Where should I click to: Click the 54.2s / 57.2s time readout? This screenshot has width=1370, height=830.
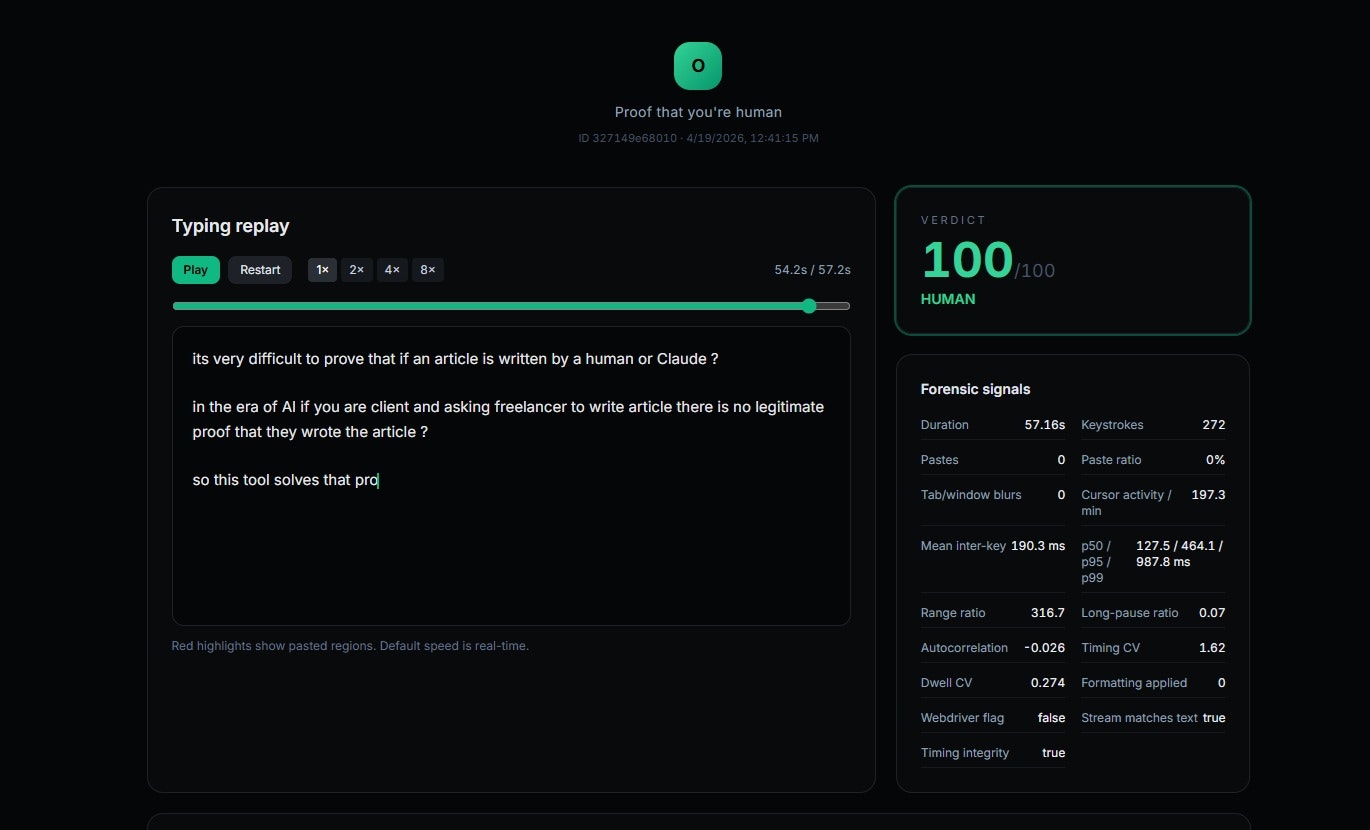pos(812,270)
